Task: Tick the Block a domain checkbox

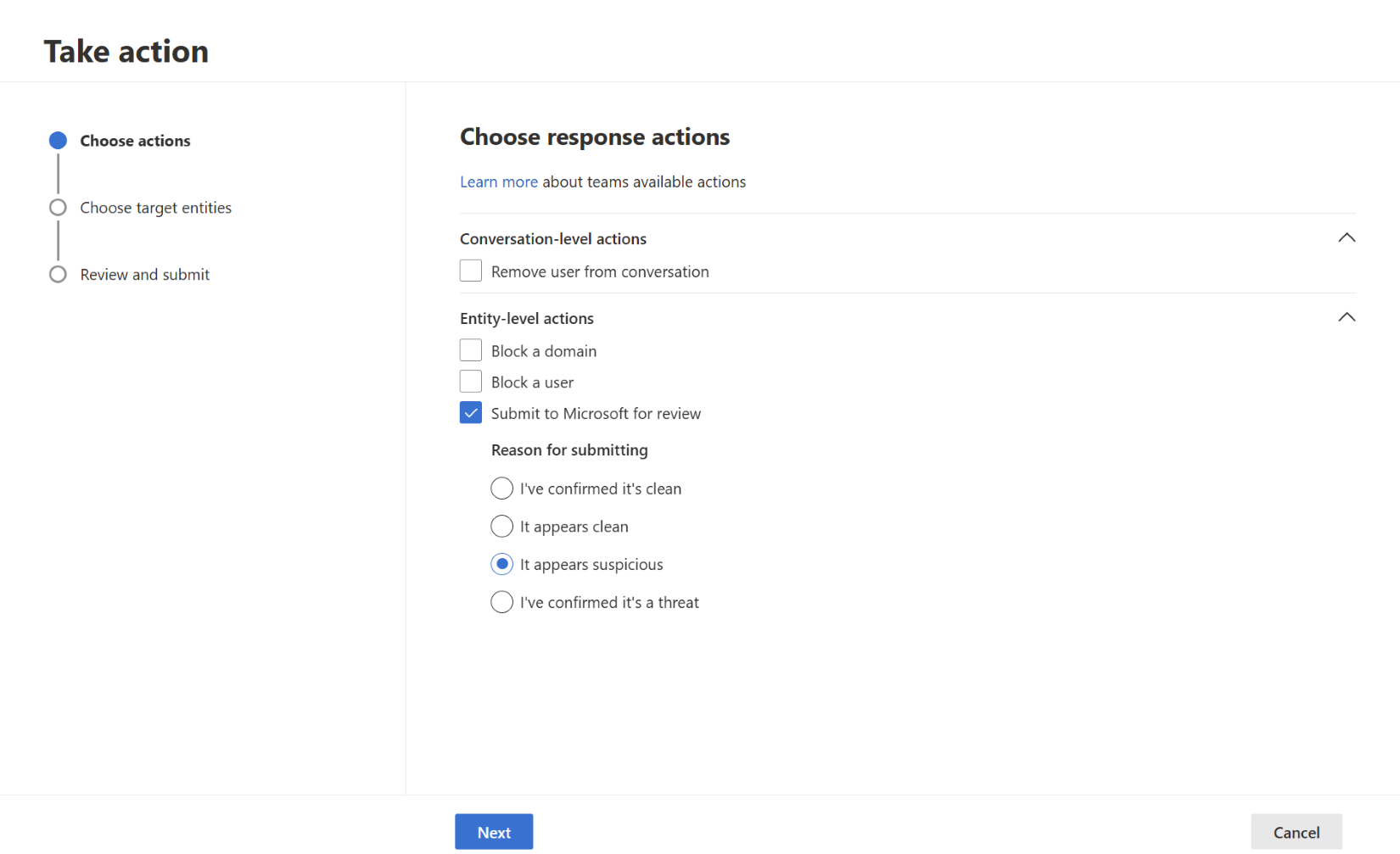Action: pos(471,350)
